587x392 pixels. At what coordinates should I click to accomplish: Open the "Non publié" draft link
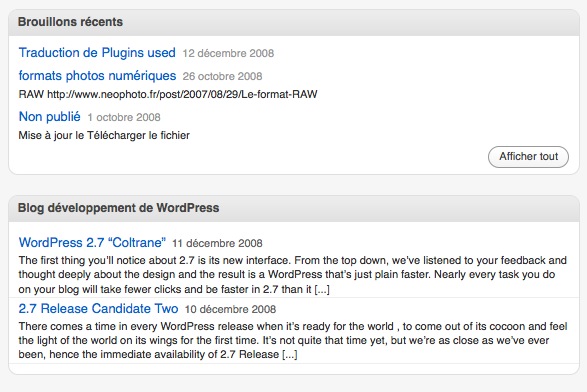click(x=49, y=117)
